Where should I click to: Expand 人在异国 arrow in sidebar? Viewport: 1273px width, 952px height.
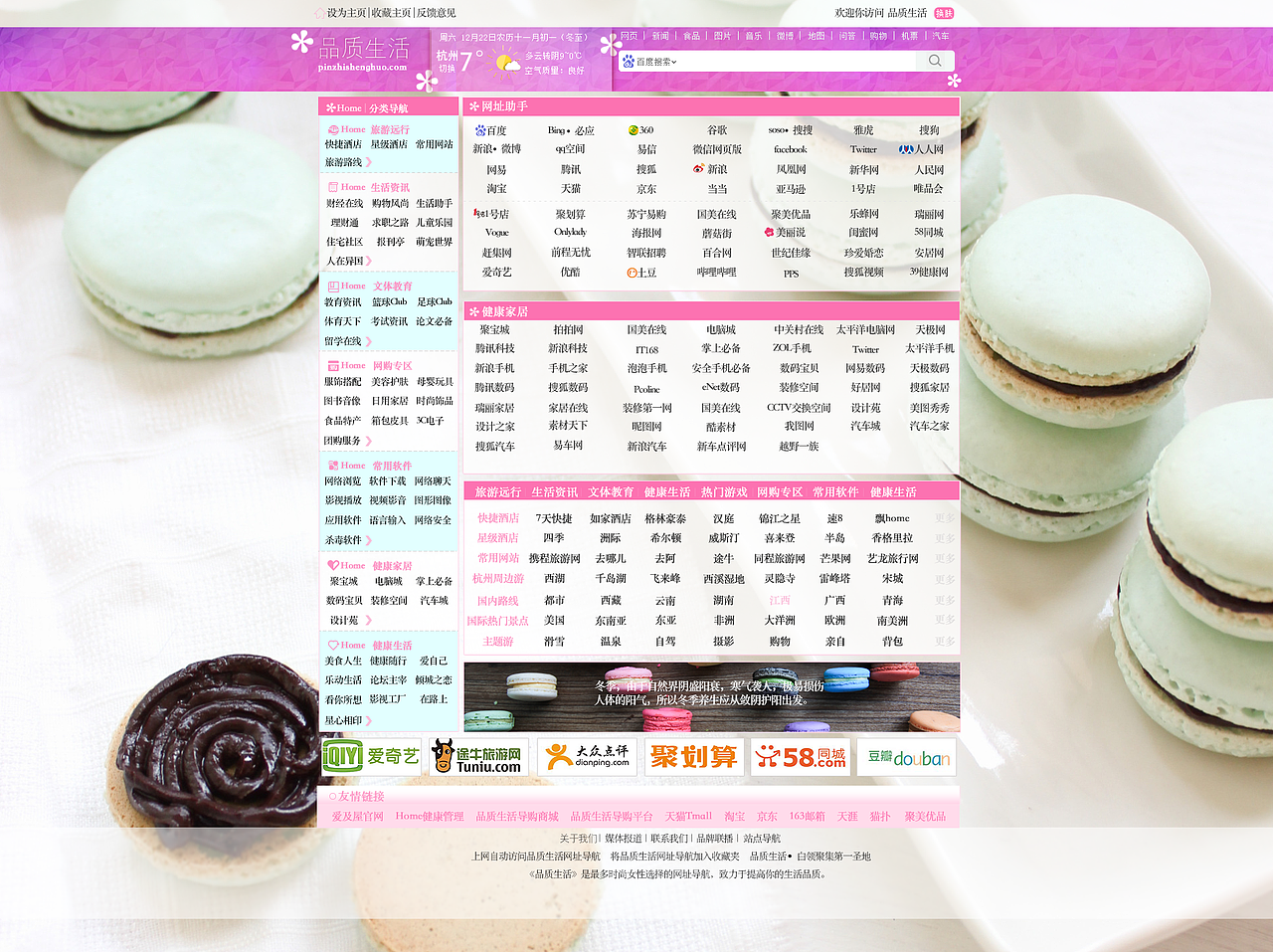tap(368, 261)
